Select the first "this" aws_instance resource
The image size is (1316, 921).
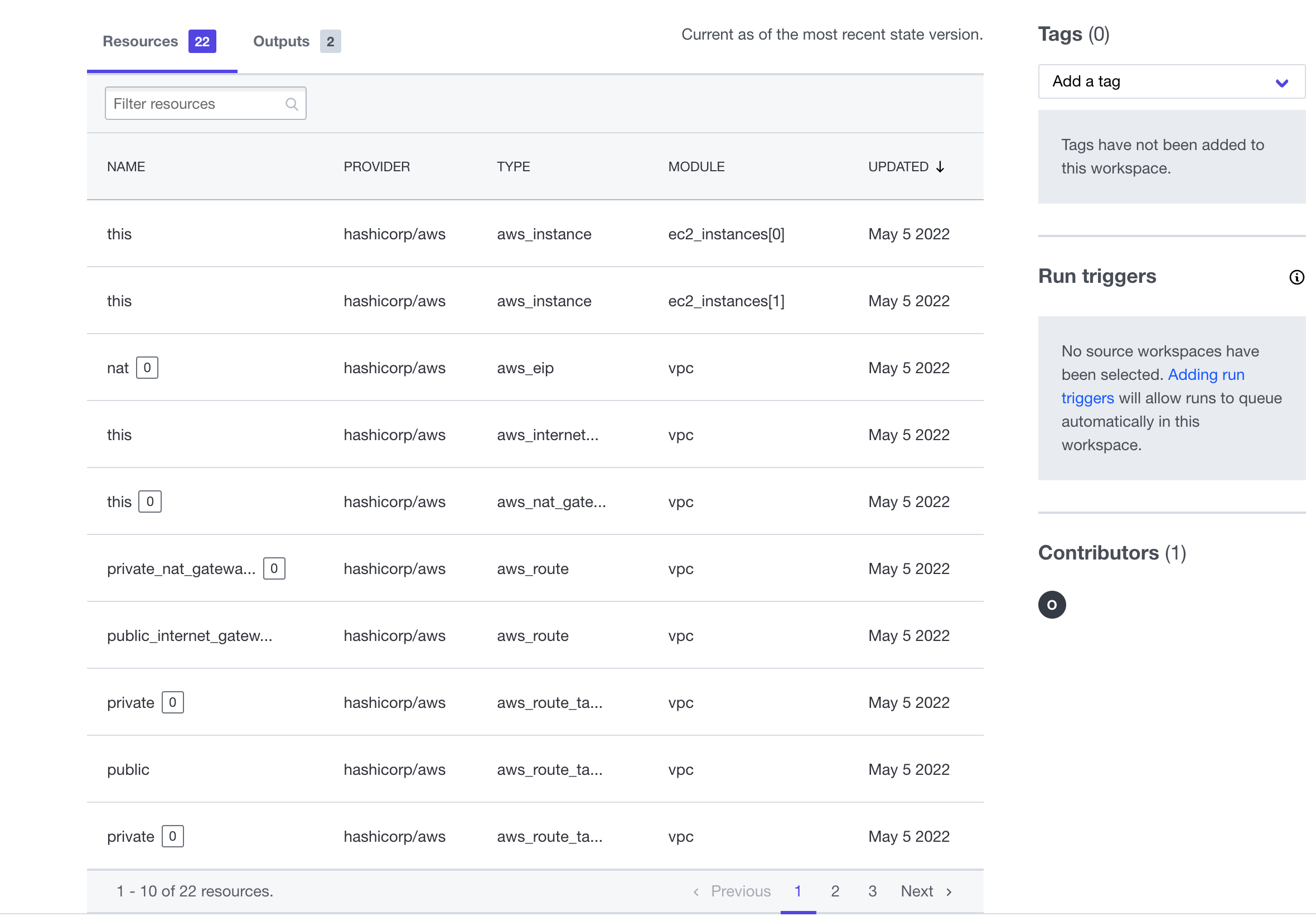(119, 234)
